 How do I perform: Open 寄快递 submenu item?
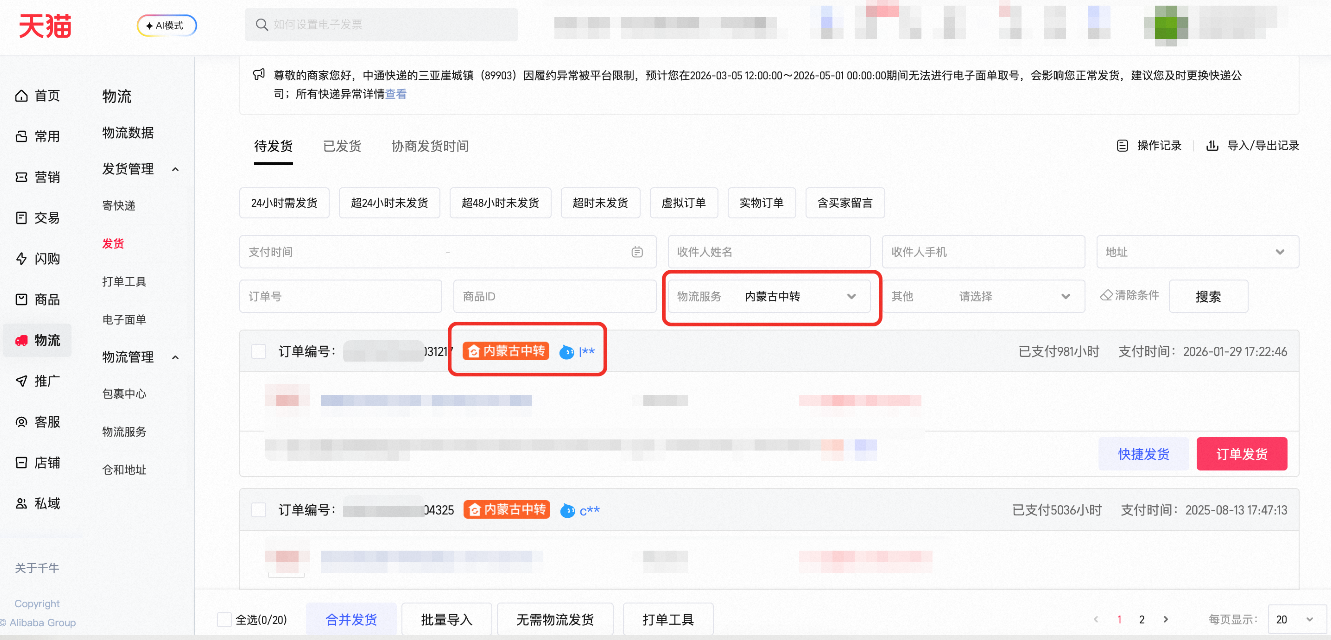pos(119,206)
